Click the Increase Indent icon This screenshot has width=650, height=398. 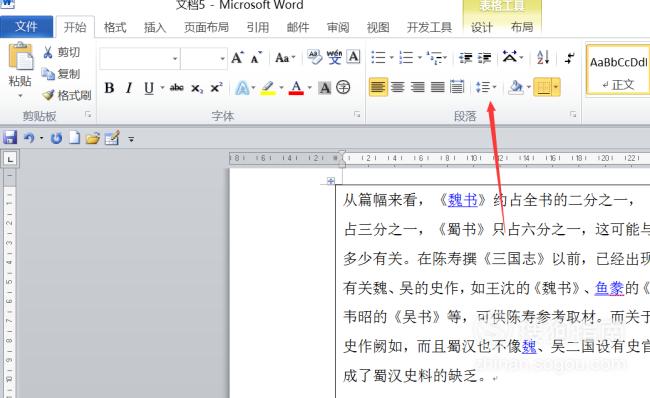484,58
